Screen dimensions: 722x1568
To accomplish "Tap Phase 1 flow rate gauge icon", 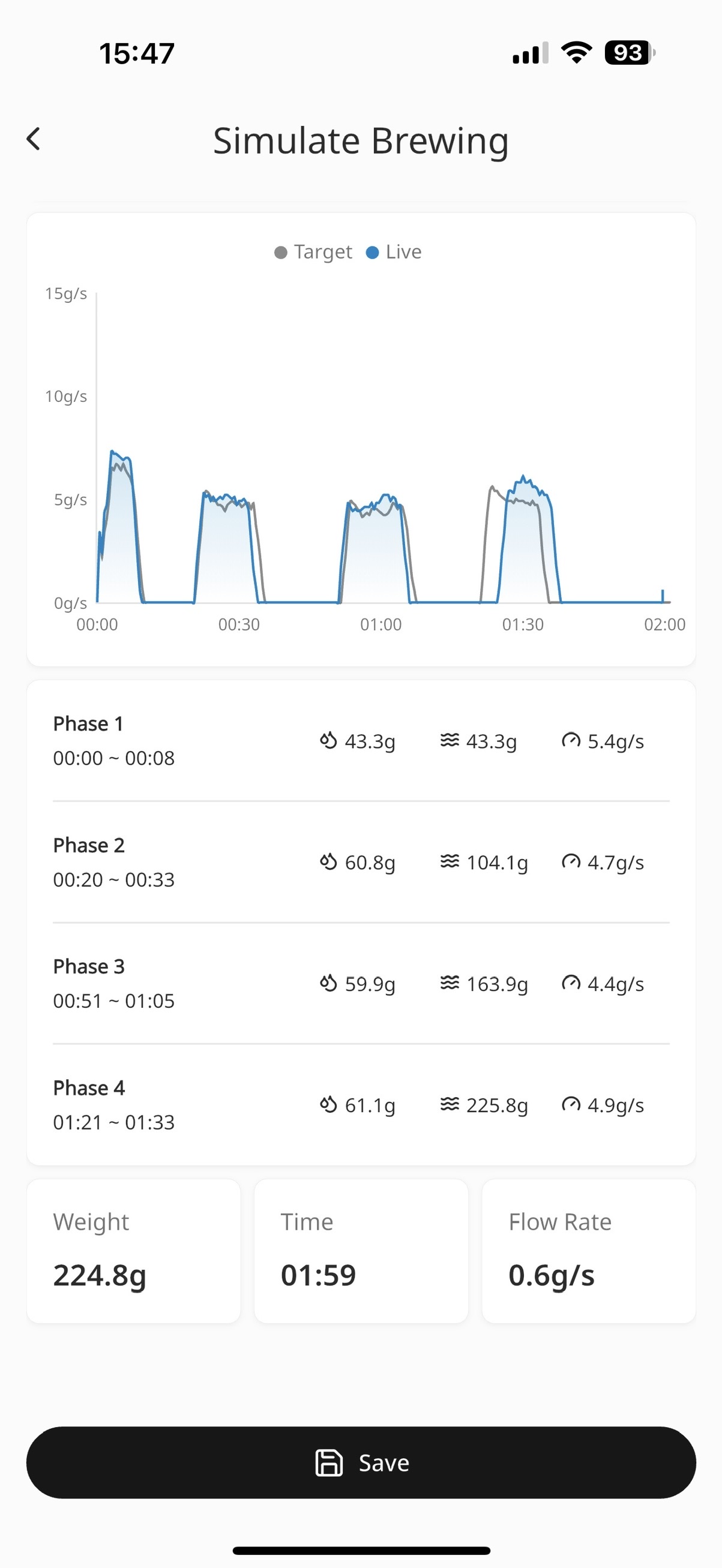I will 571,740.
